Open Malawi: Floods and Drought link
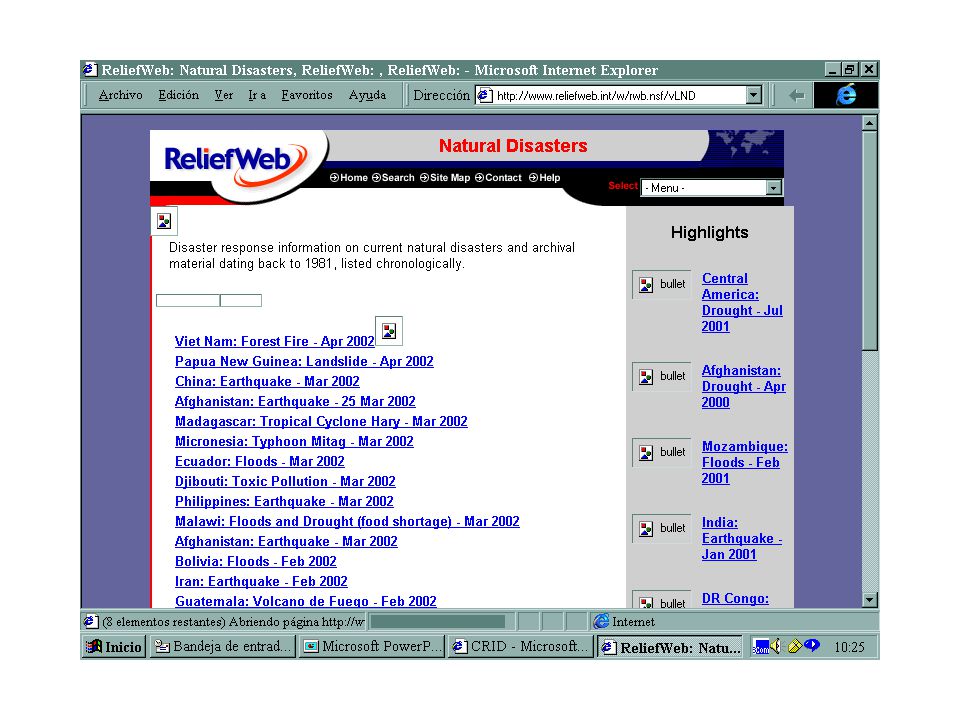 347,522
